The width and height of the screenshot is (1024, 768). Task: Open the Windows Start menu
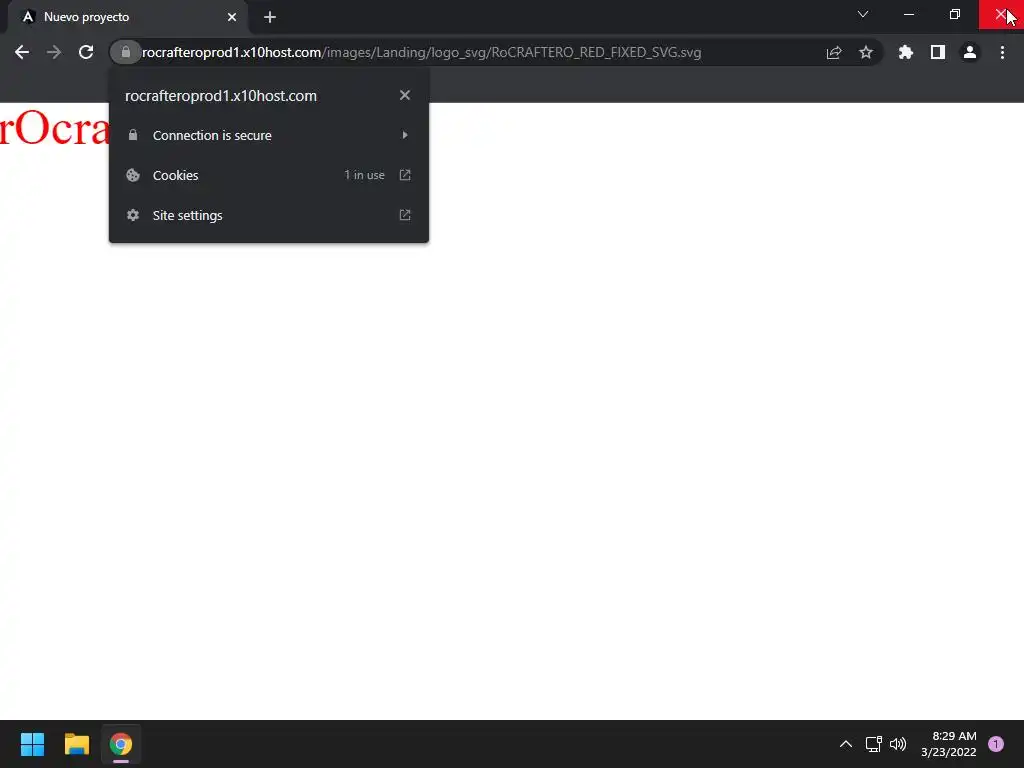32,744
